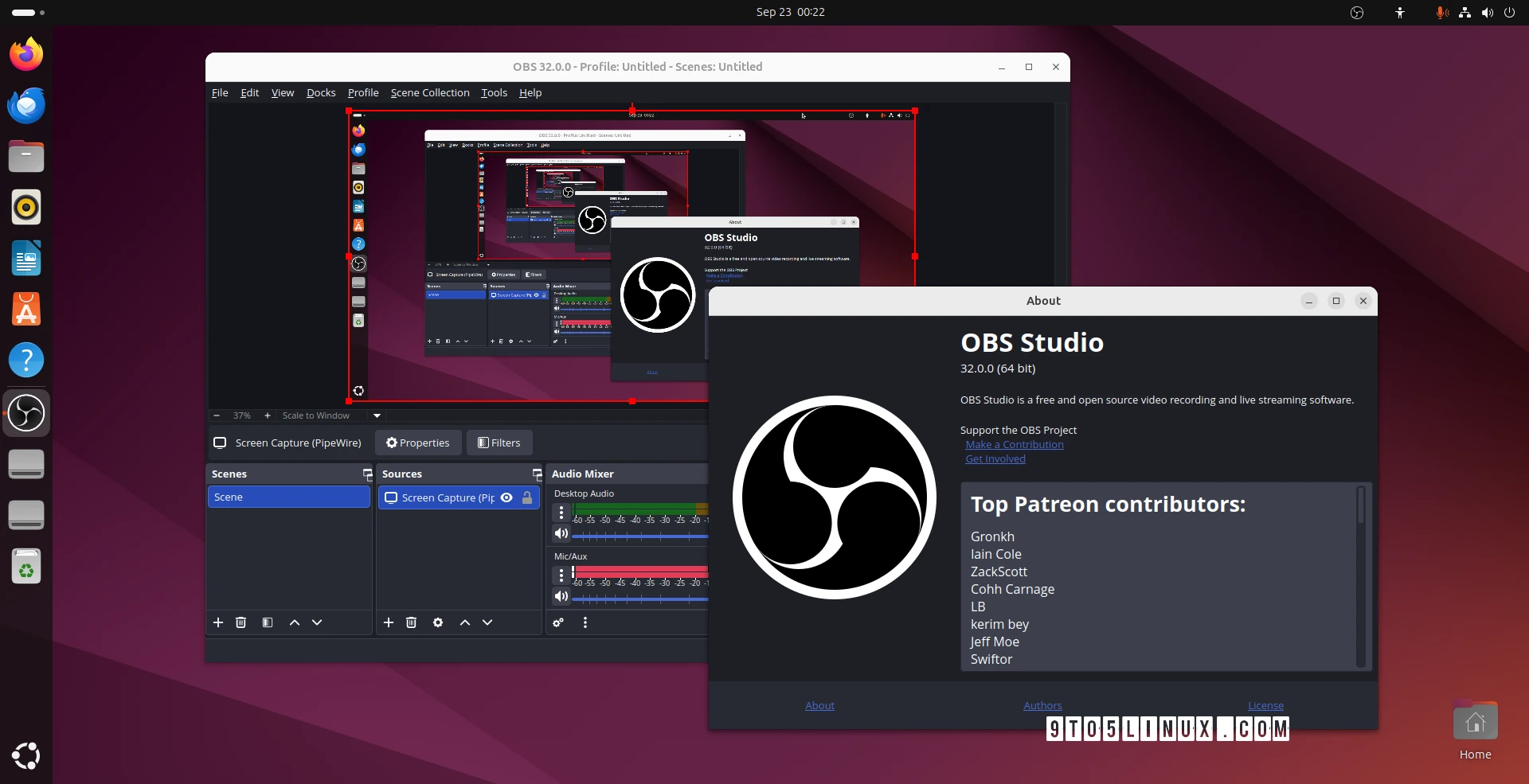Open the View menu
Viewport: 1529px width, 784px height.
[283, 92]
